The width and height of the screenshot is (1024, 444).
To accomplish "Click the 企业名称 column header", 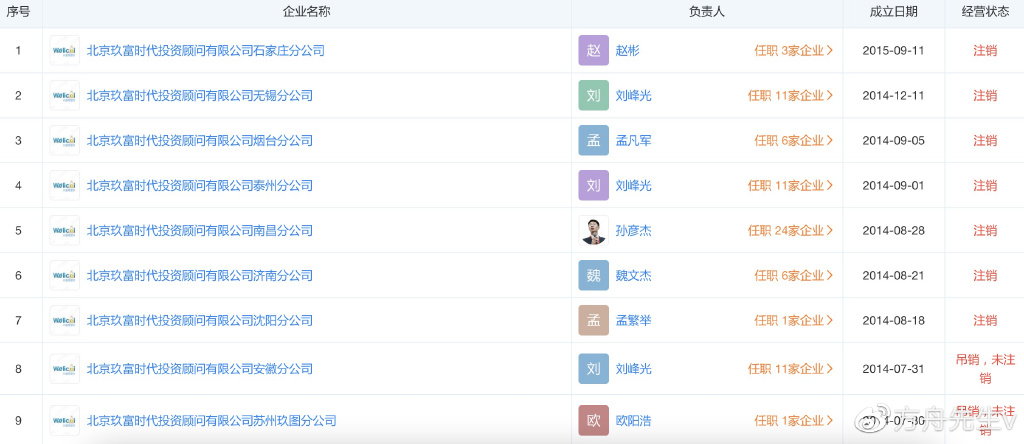I will [307, 12].
